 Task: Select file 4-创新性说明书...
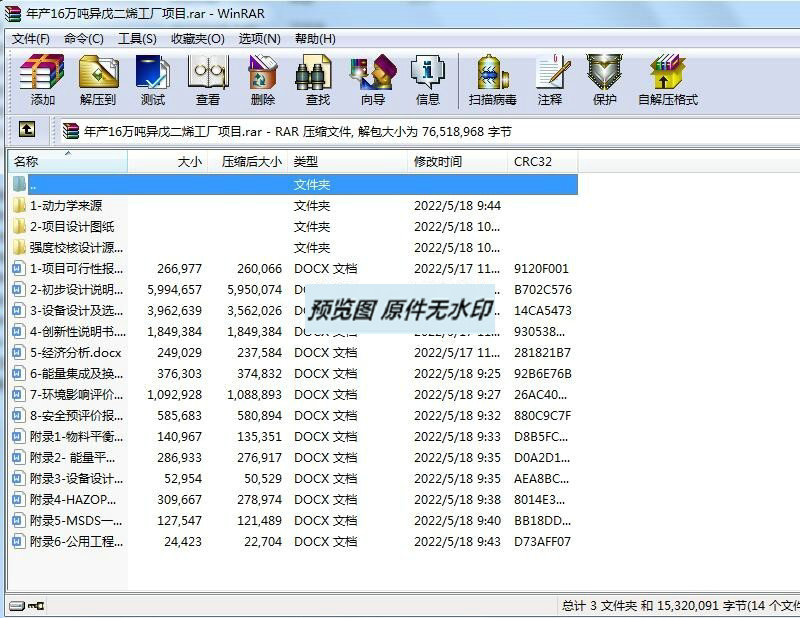pos(294,331)
